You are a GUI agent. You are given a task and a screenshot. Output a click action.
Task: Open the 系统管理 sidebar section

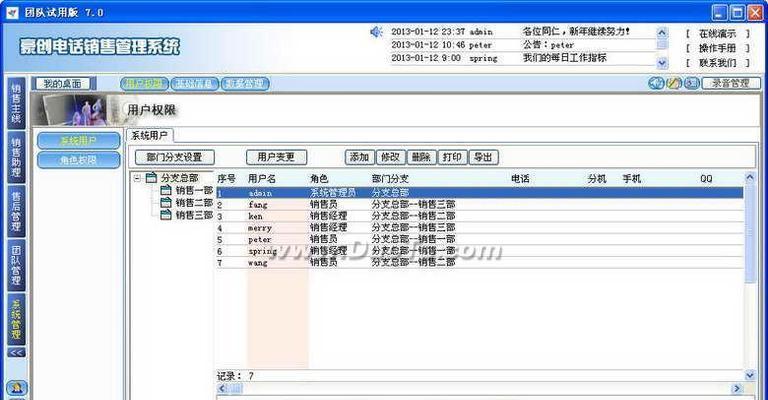point(16,319)
